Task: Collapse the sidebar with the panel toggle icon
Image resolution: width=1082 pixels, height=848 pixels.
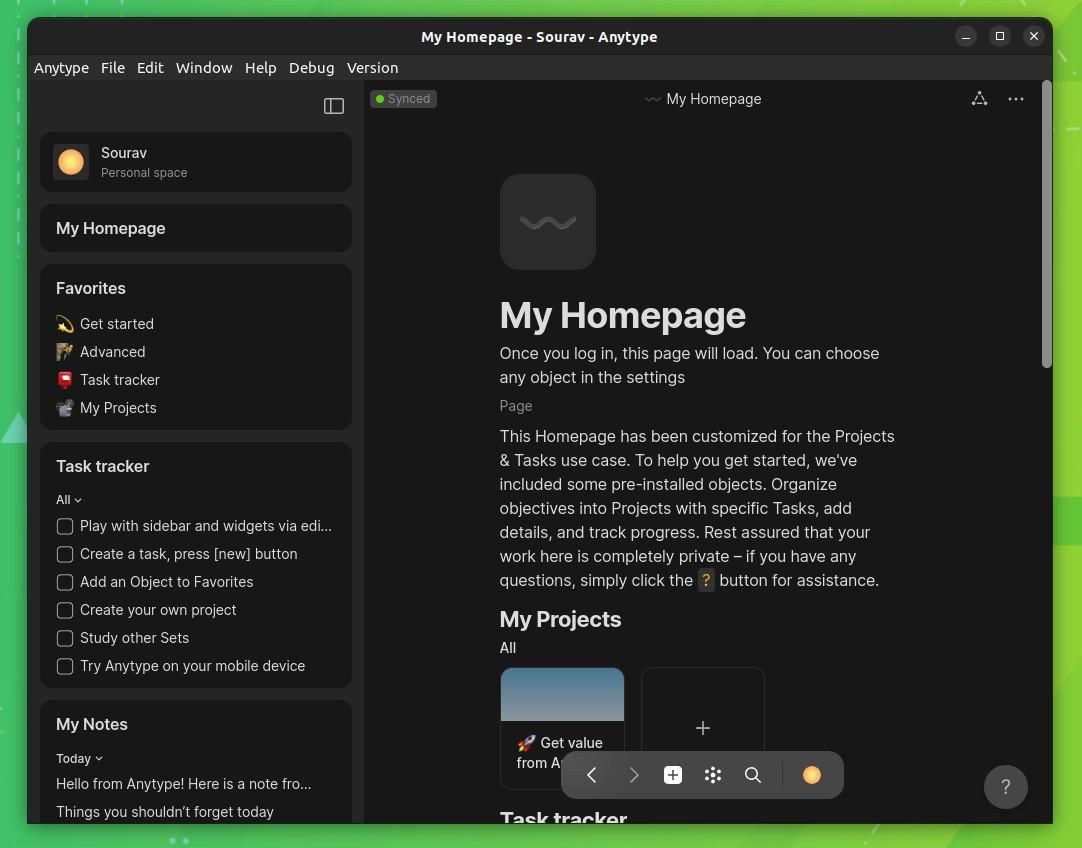Action: 334,105
